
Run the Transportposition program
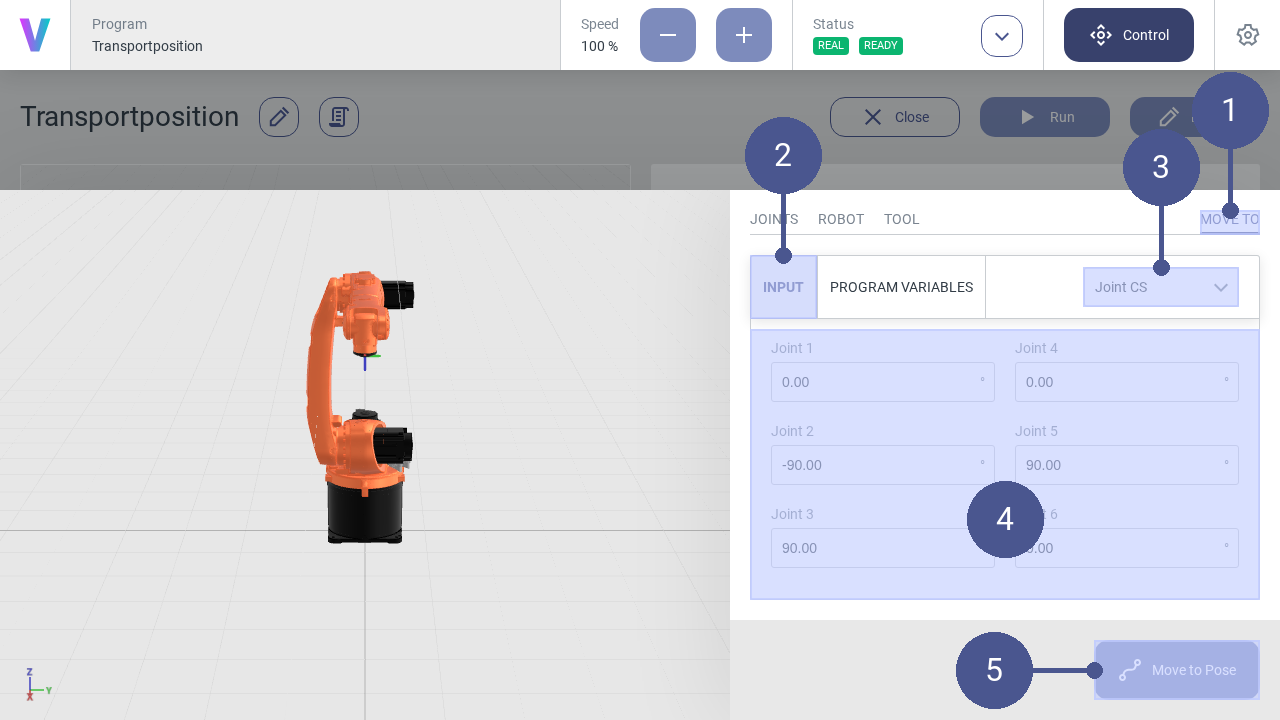coord(1045,117)
